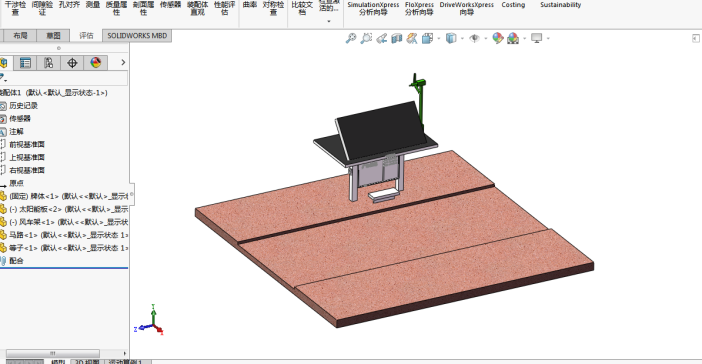Open the 曲率 curvature tool

250,5
